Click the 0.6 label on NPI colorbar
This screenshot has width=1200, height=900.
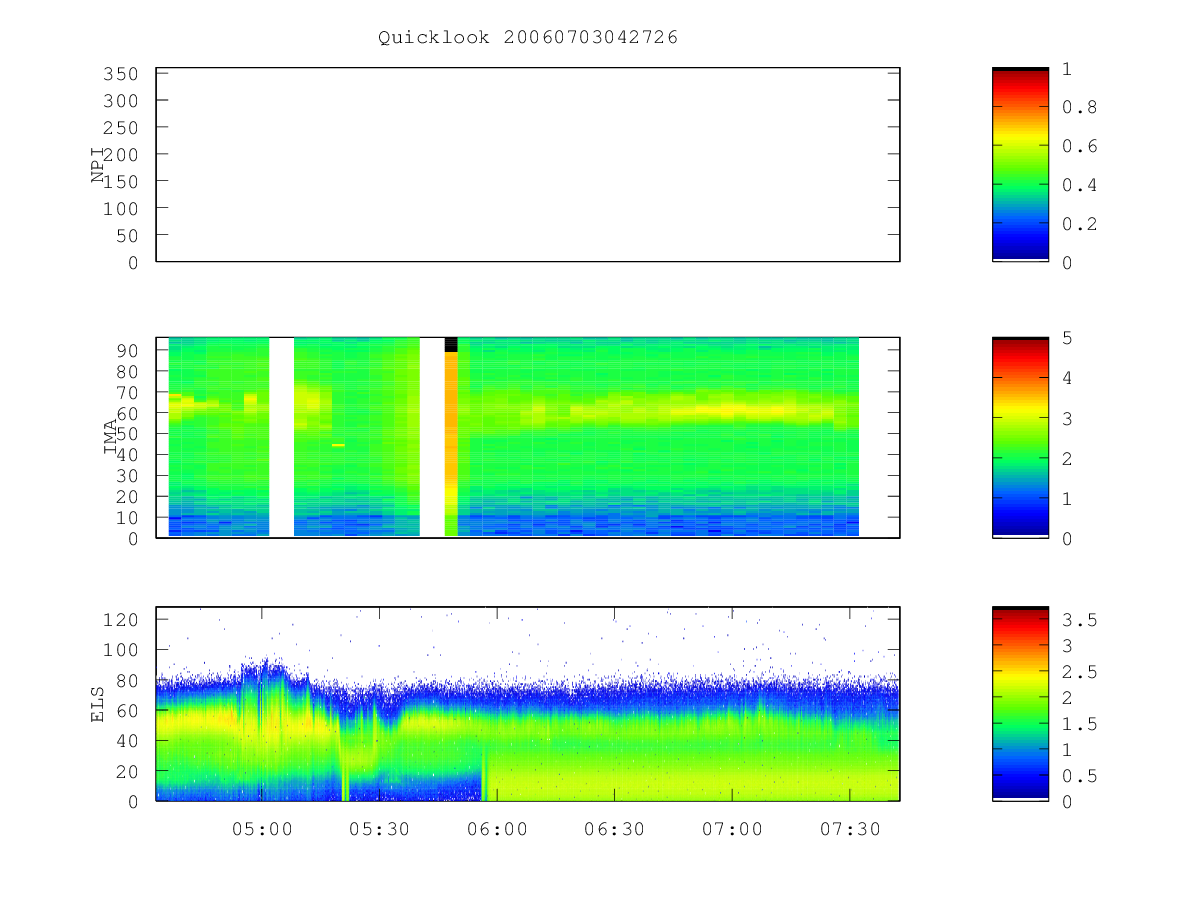tap(1080, 146)
